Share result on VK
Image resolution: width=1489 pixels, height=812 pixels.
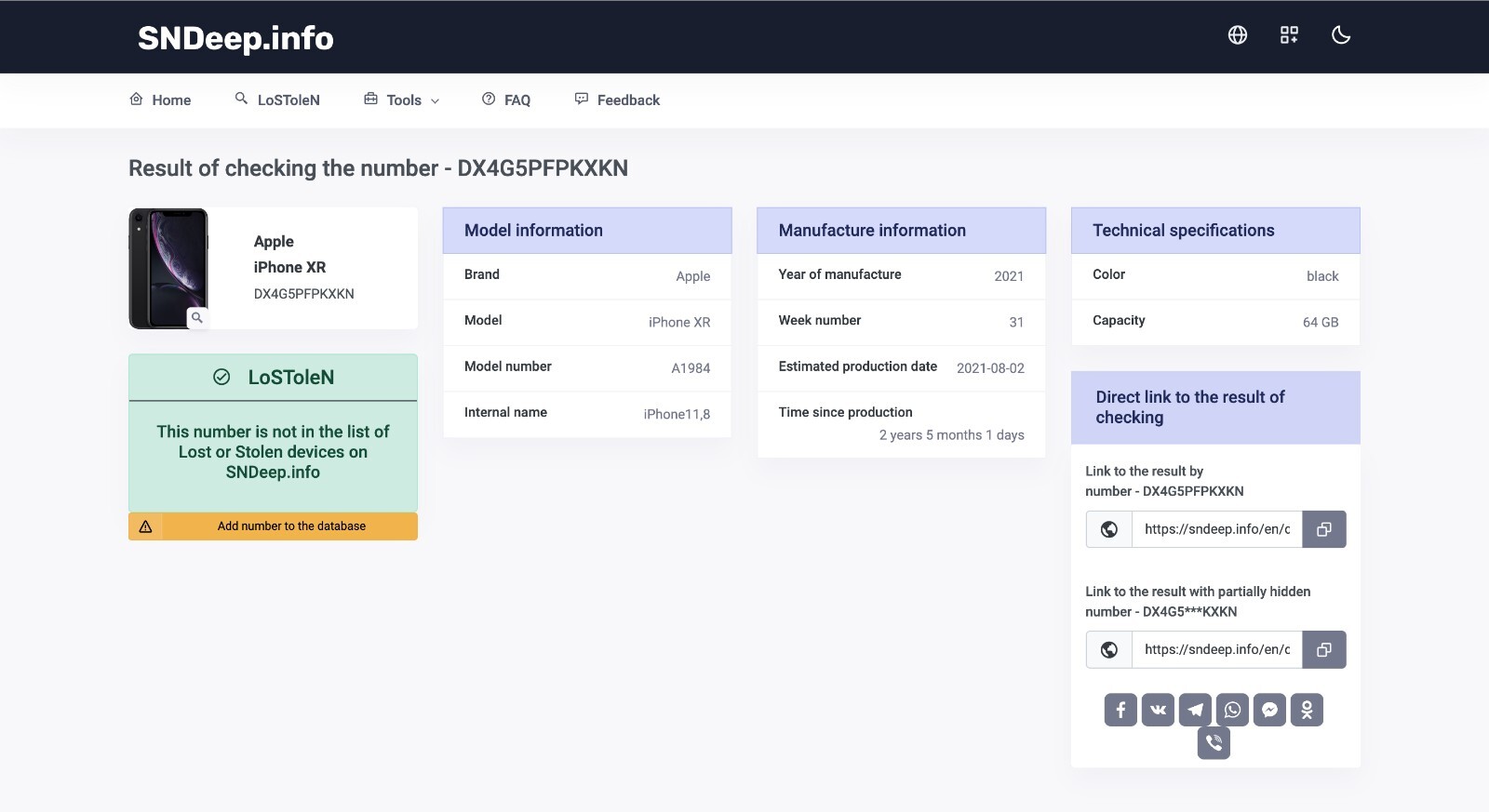click(x=1158, y=710)
